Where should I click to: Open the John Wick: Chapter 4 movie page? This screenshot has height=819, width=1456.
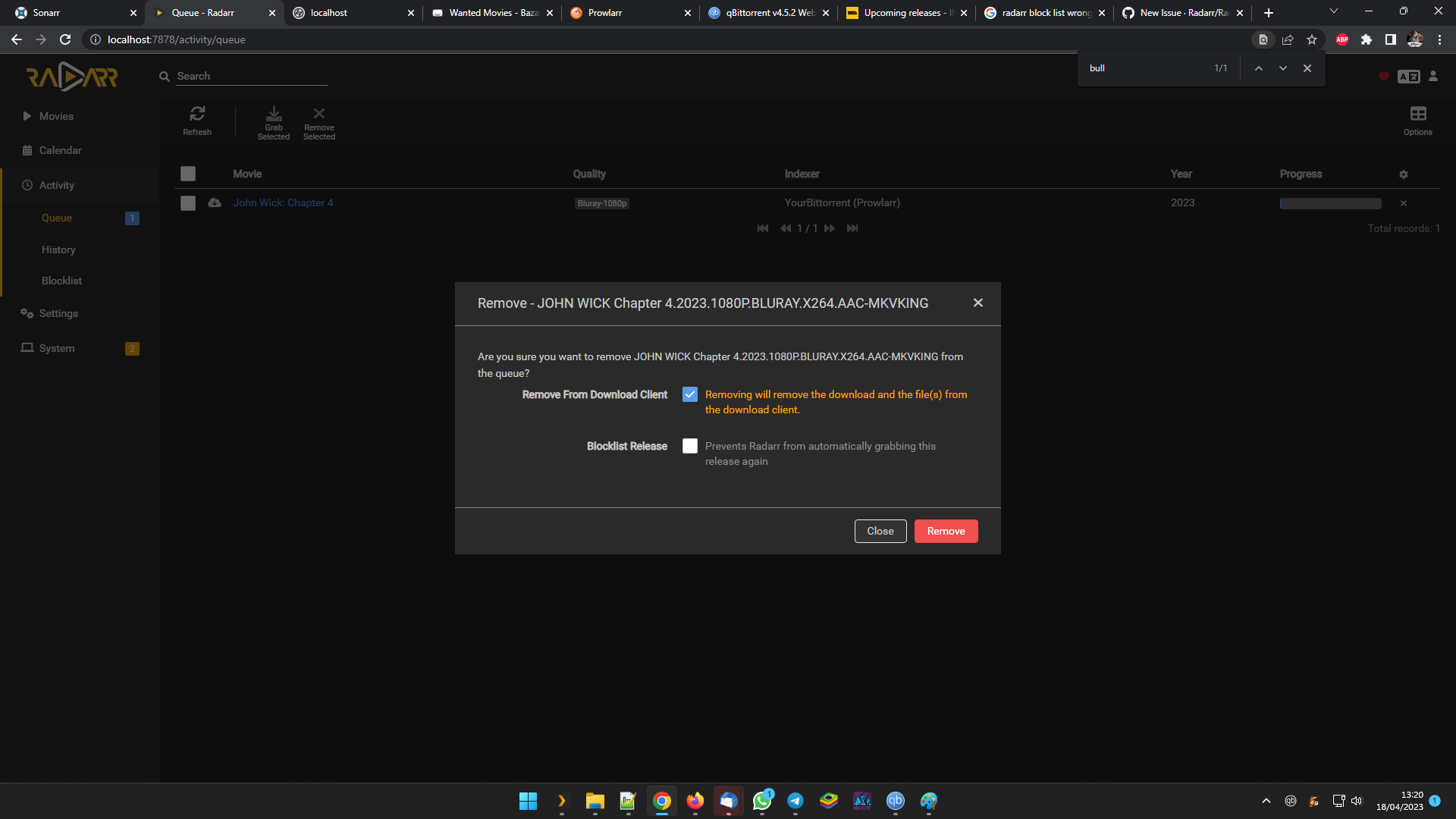[x=283, y=202]
